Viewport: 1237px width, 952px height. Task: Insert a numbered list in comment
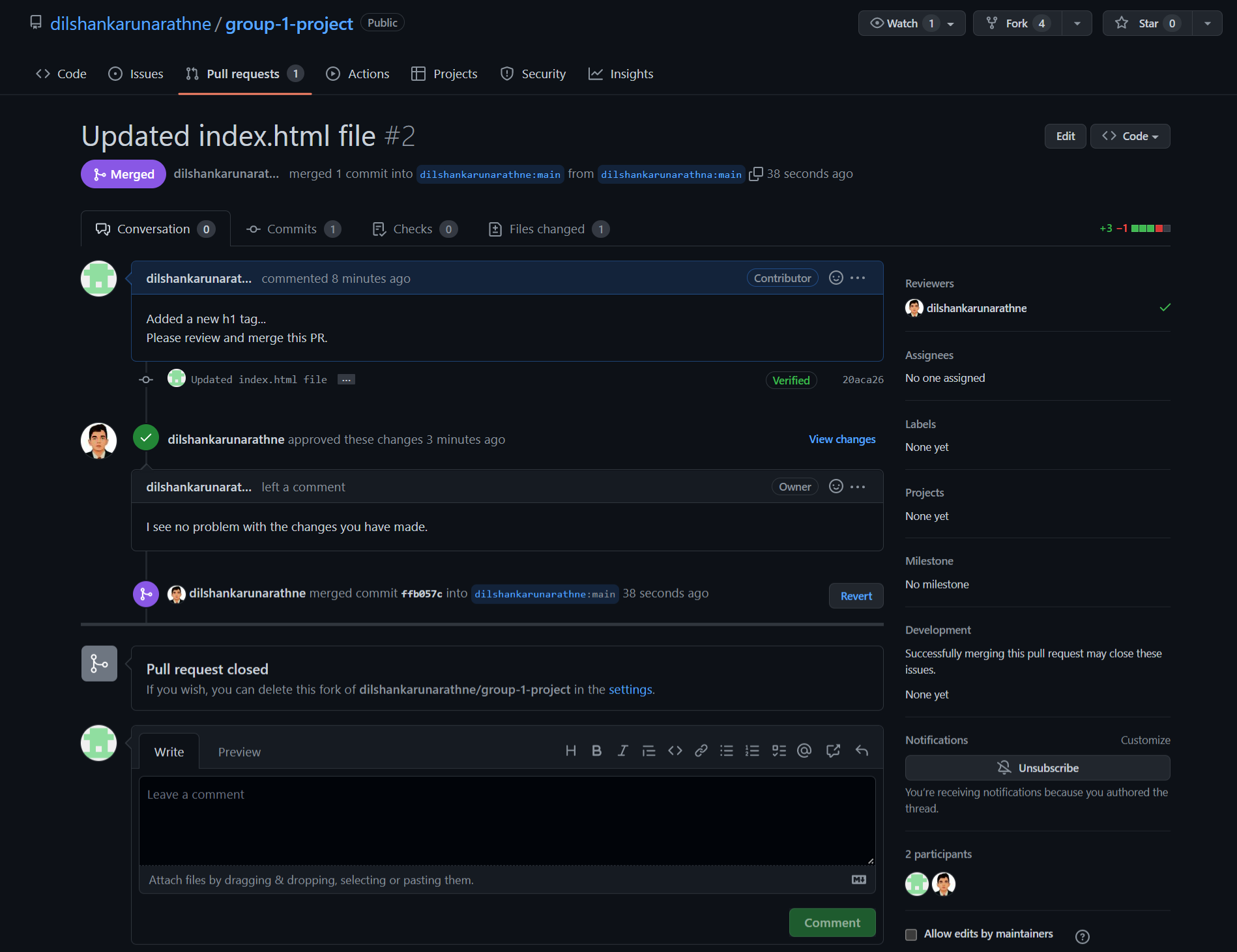pyautogui.click(x=753, y=751)
